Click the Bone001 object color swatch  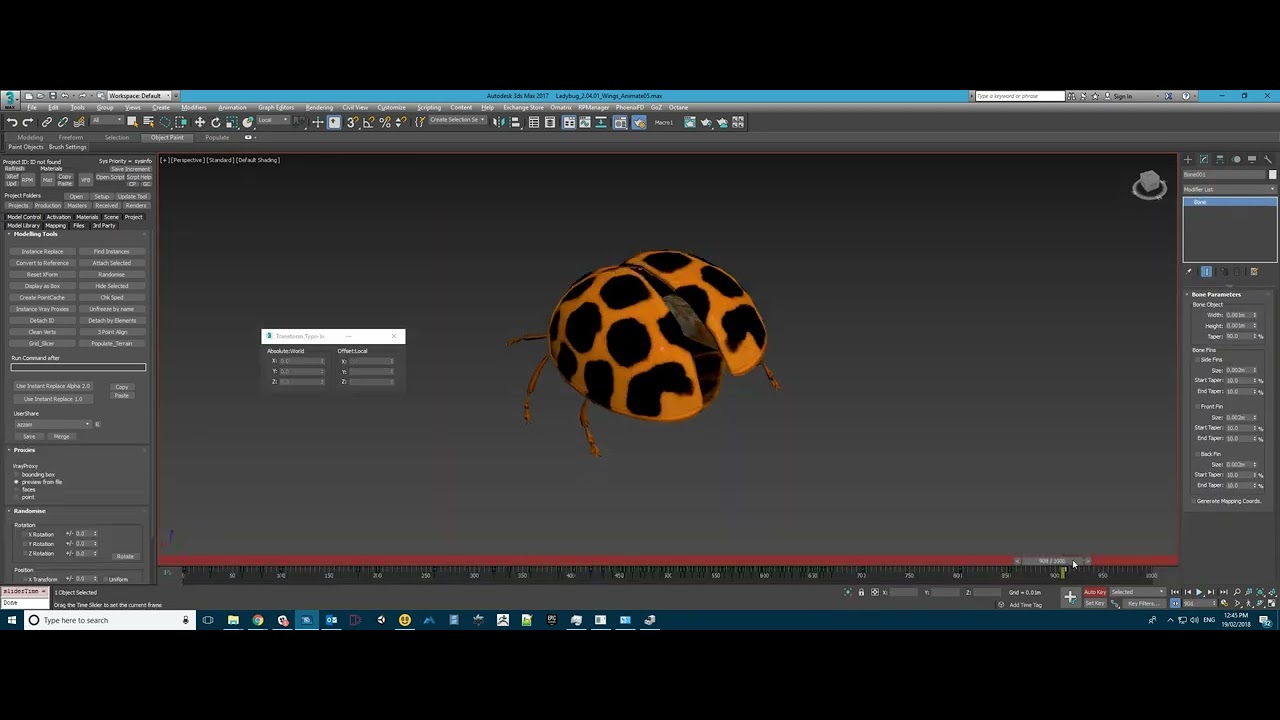[1272, 175]
